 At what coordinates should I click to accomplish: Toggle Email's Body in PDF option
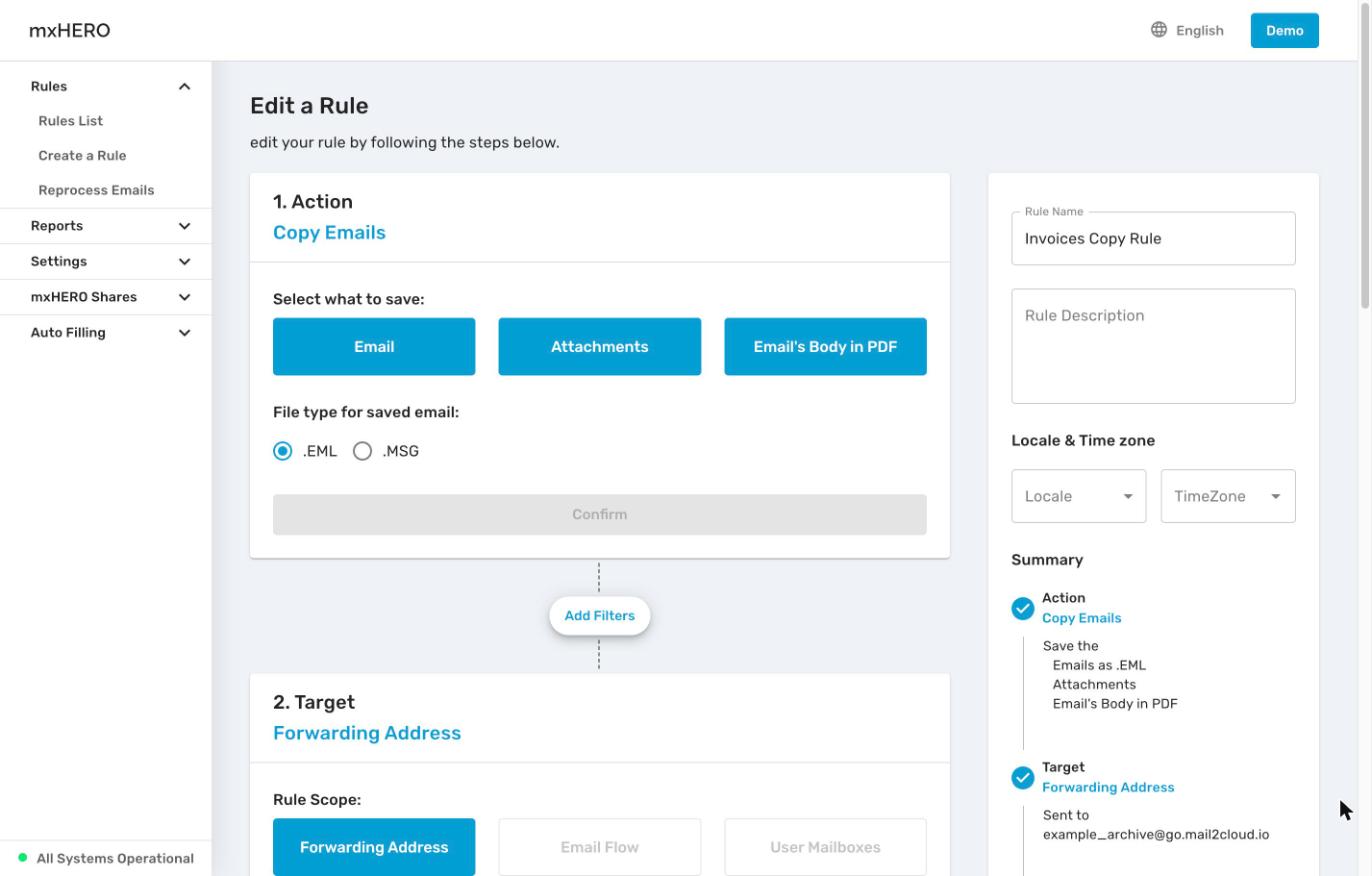tap(825, 347)
